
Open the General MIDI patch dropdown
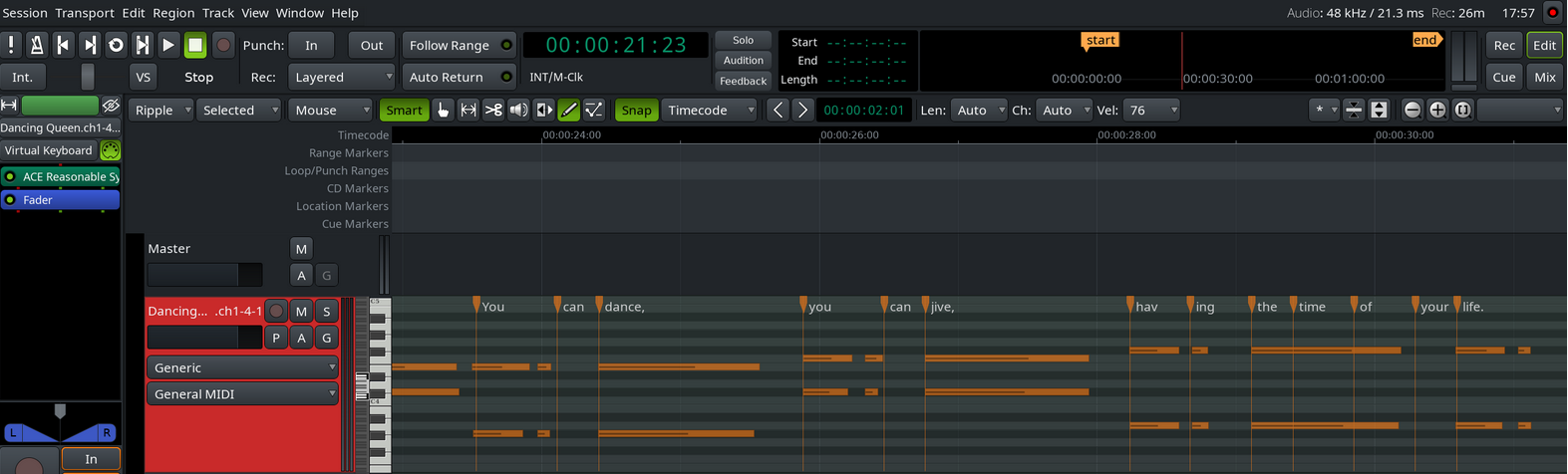242,393
